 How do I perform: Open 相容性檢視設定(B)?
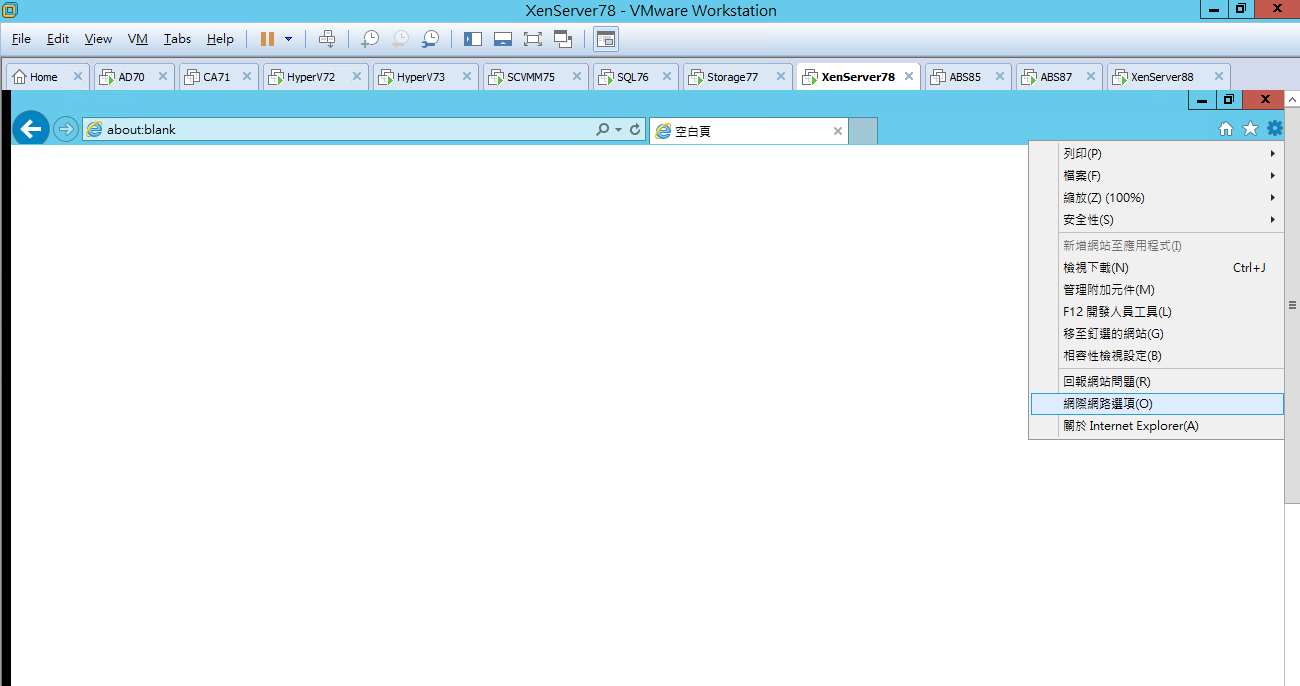pyautogui.click(x=1156, y=356)
